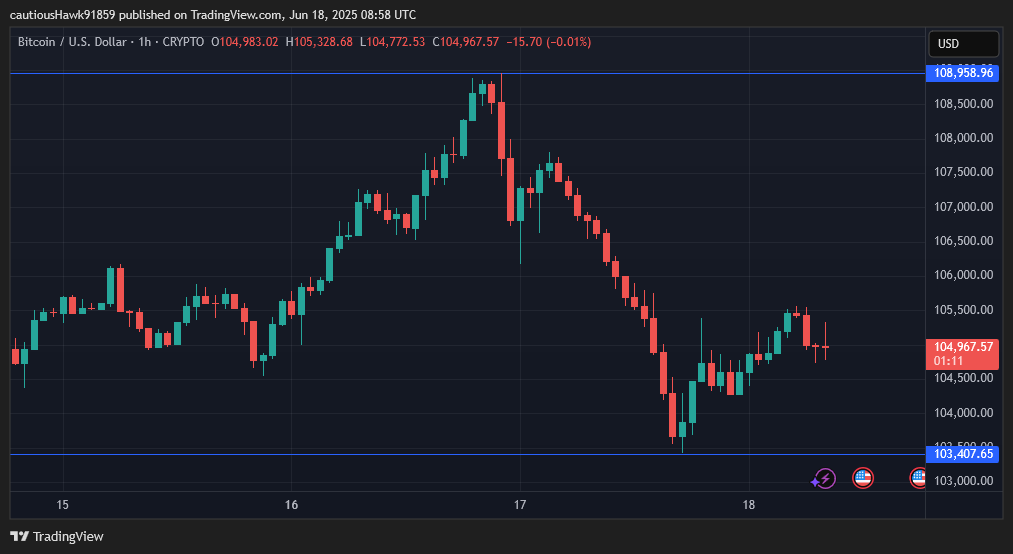
Task: Click date 16 on the time axis
Action: pos(291,505)
